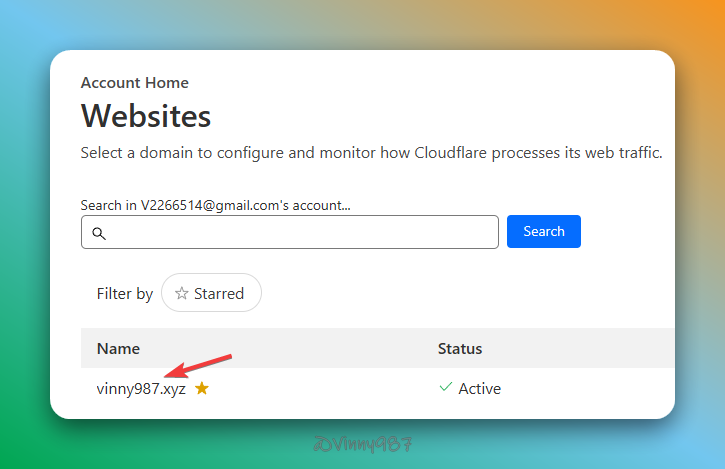Click the Active status text
Image resolution: width=725 pixels, height=469 pixels.
coord(479,388)
